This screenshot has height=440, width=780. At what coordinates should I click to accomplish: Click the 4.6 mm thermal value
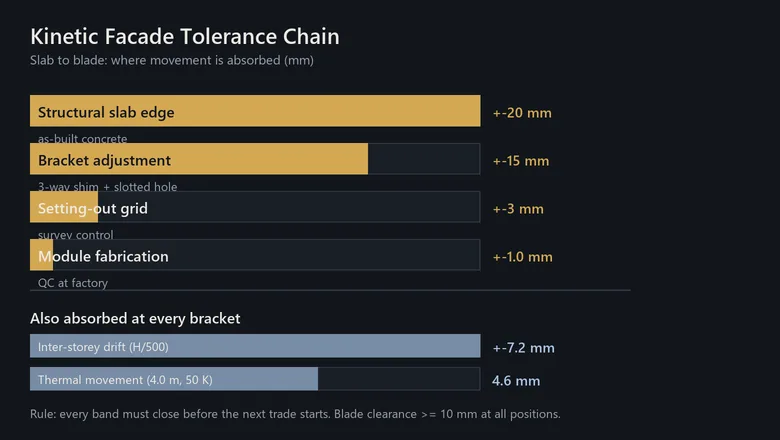click(x=516, y=381)
